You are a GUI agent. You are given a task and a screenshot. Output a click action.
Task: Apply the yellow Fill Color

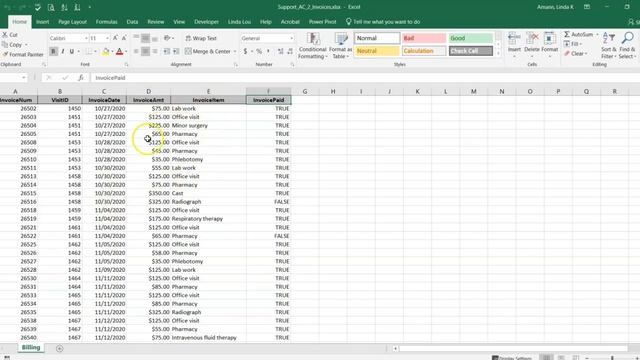(106, 51)
